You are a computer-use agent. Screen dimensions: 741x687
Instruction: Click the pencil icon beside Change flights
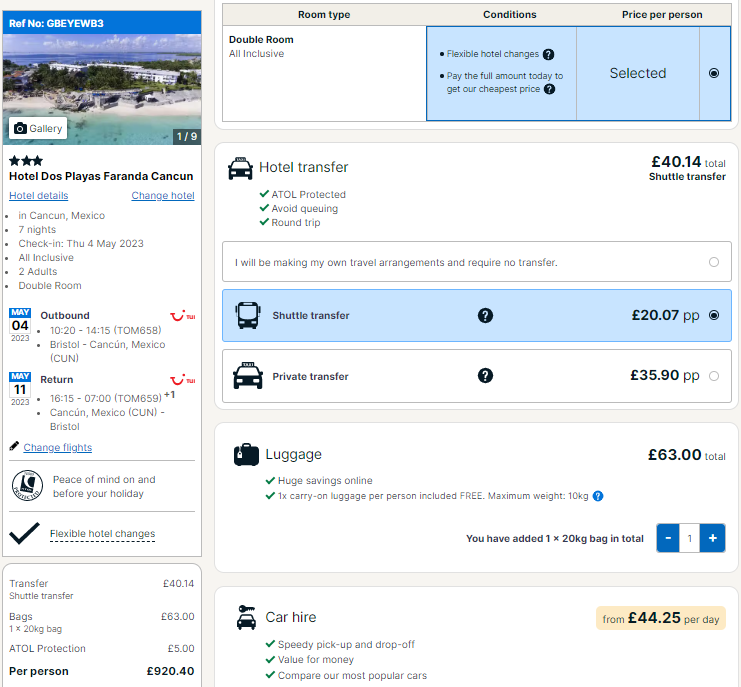[x=14, y=446]
